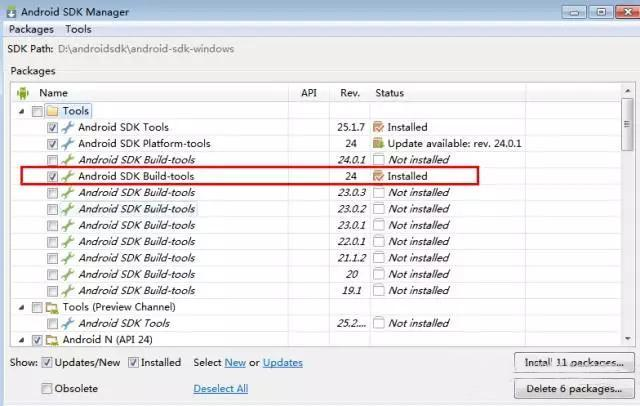This screenshot has width=640, height=406.
Task: Click the packages list scrollbar thumb
Action: coord(627,124)
